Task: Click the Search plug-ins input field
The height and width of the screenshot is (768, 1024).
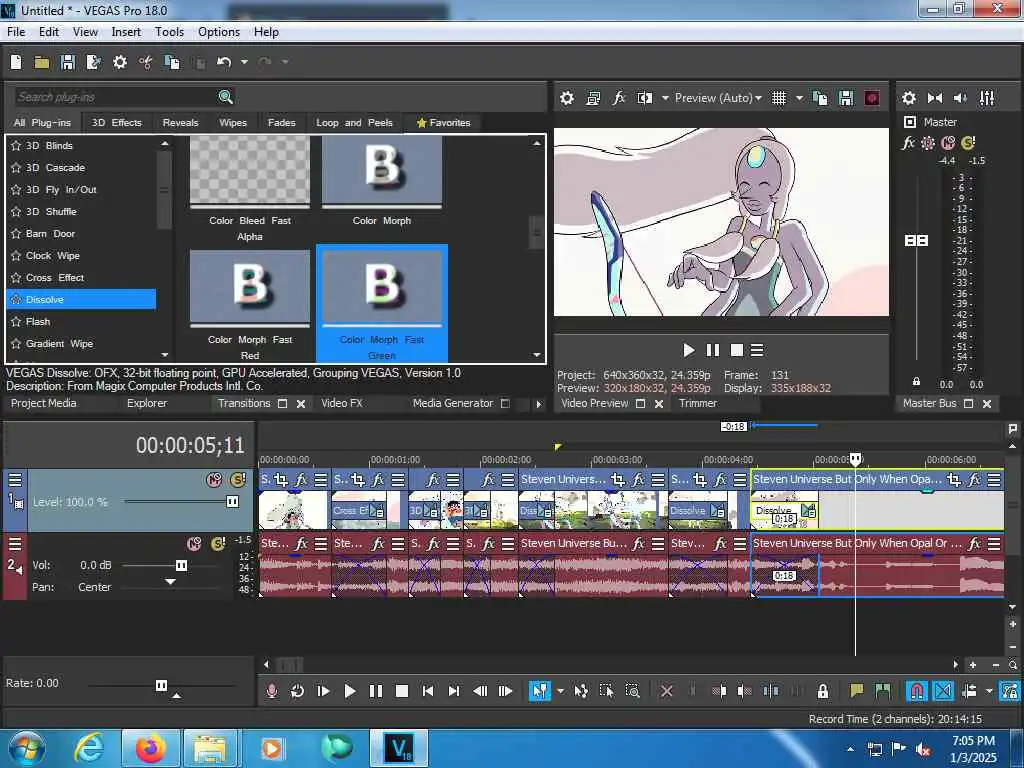Action: [114, 97]
